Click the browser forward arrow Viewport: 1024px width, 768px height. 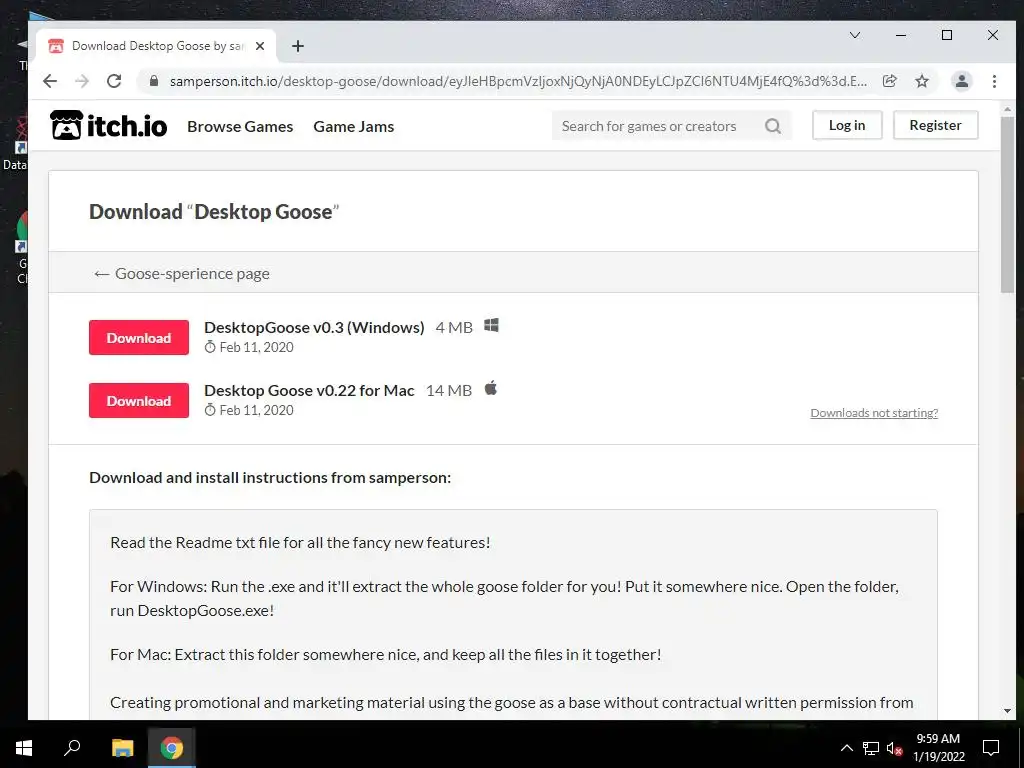click(x=82, y=81)
